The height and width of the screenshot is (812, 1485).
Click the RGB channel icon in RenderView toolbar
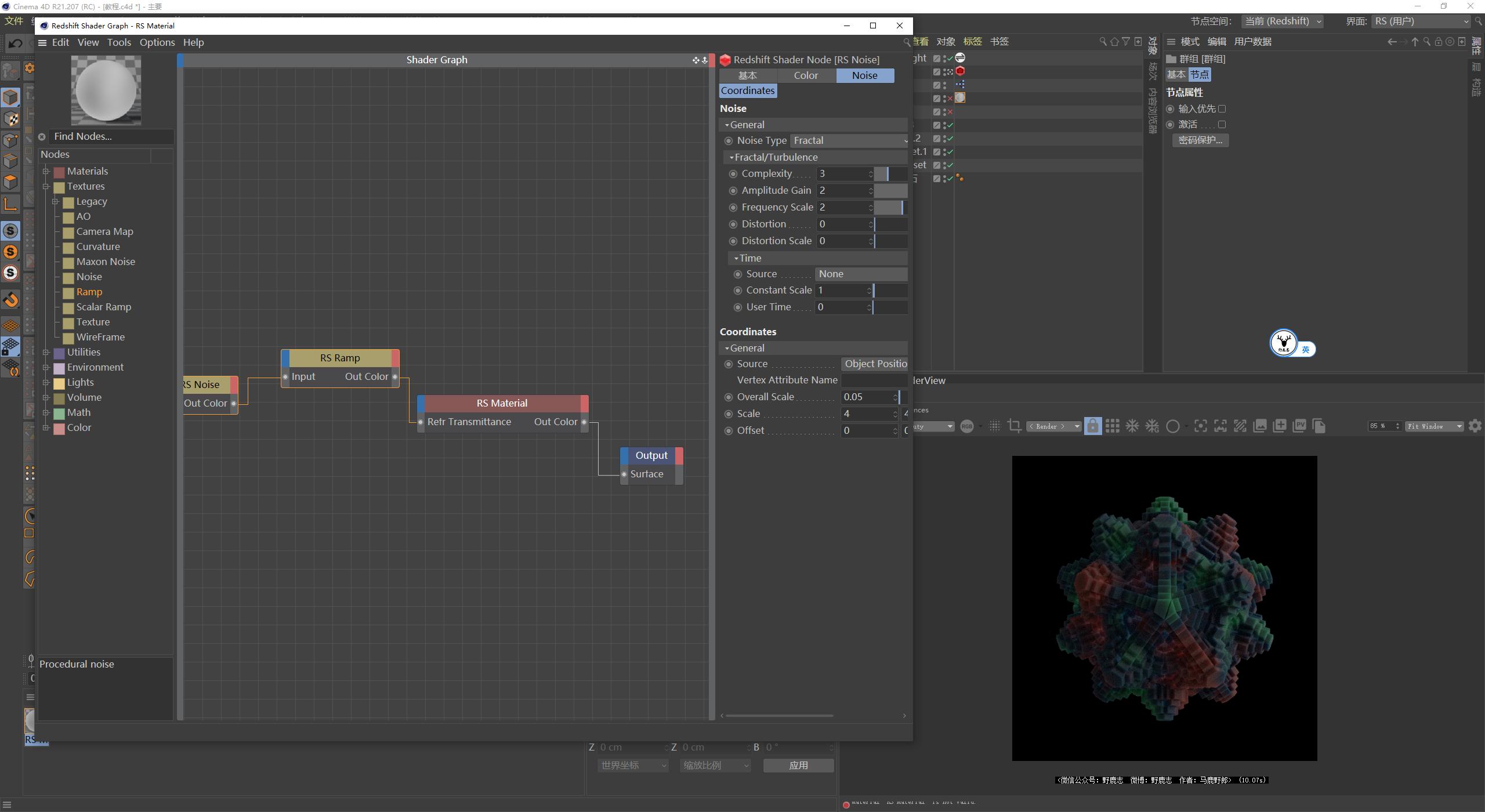coord(968,426)
